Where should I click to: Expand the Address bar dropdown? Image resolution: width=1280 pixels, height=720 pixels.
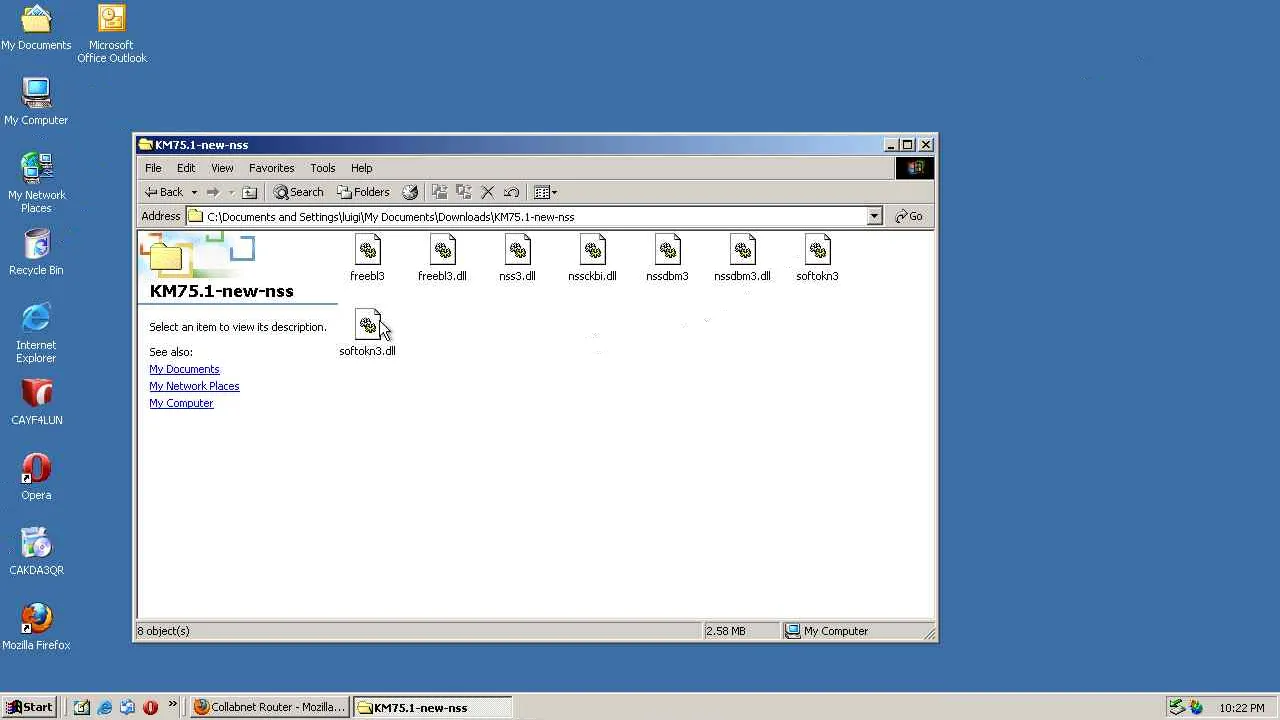tap(874, 216)
